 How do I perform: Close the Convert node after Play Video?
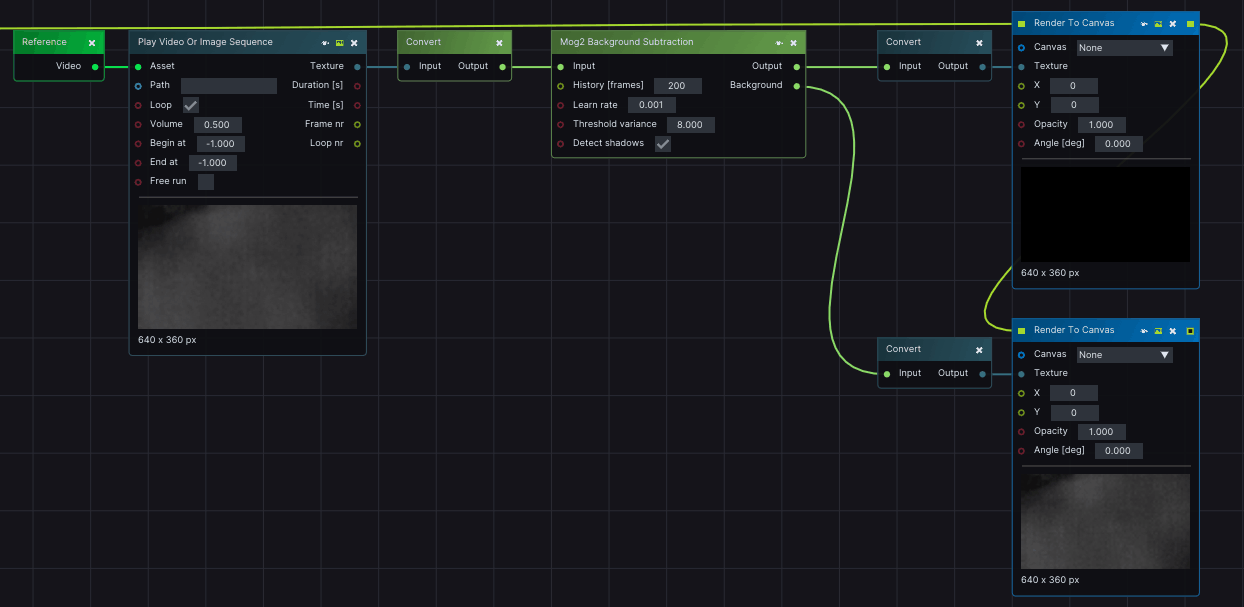coord(499,43)
